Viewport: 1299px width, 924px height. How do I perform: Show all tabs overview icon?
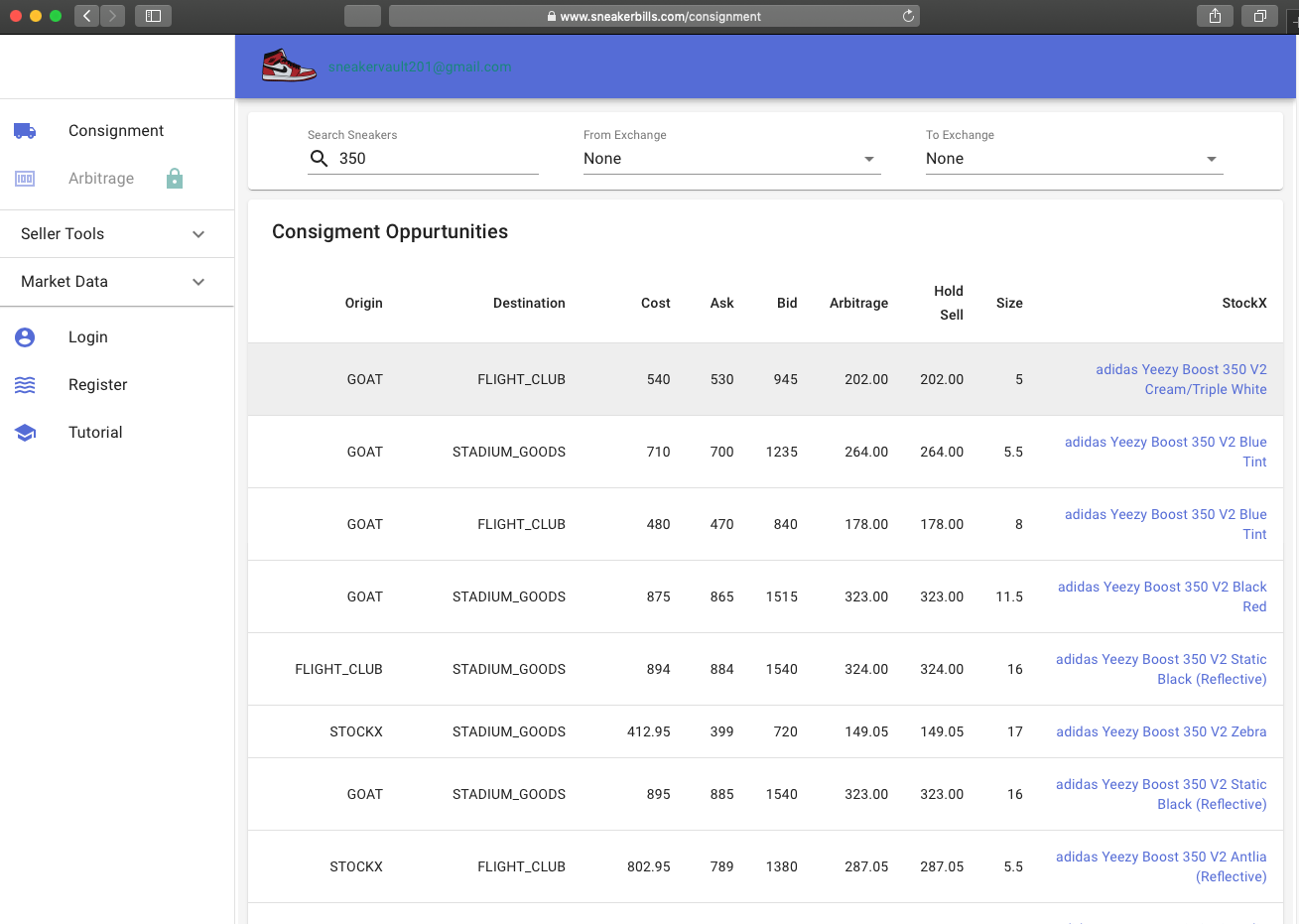coord(1259,16)
